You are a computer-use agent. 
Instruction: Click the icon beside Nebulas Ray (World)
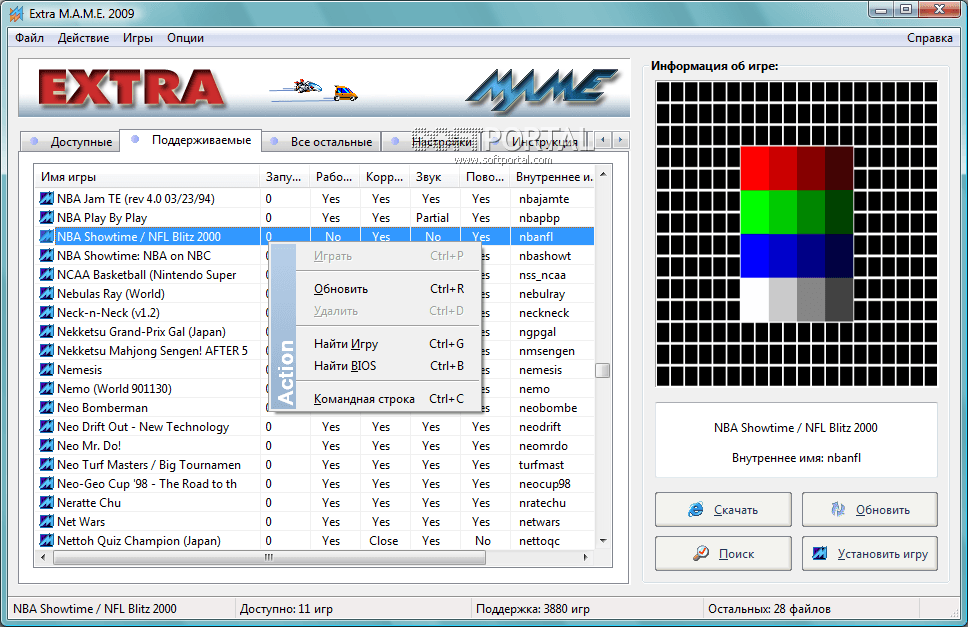coord(46,294)
